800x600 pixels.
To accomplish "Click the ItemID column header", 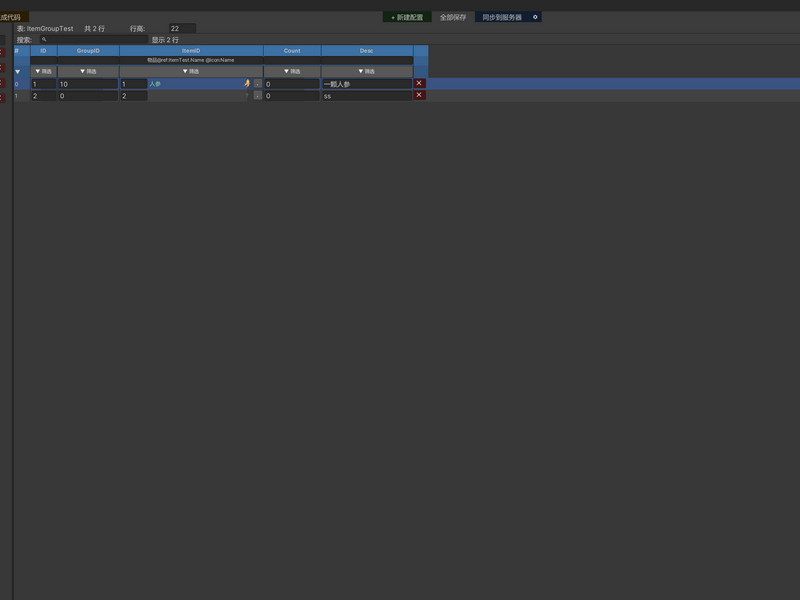I will (191, 51).
